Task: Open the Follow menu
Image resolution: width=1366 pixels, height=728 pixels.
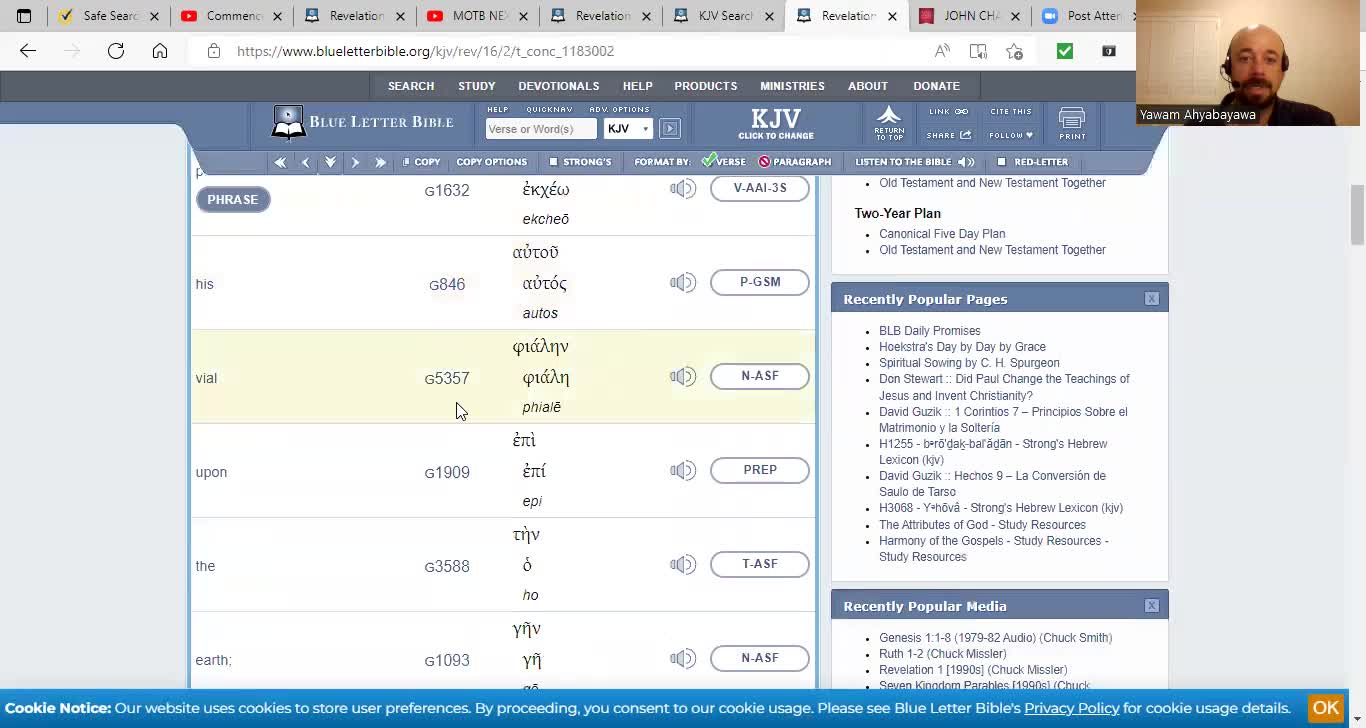Action: pyautogui.click(x=1011, y=135)
